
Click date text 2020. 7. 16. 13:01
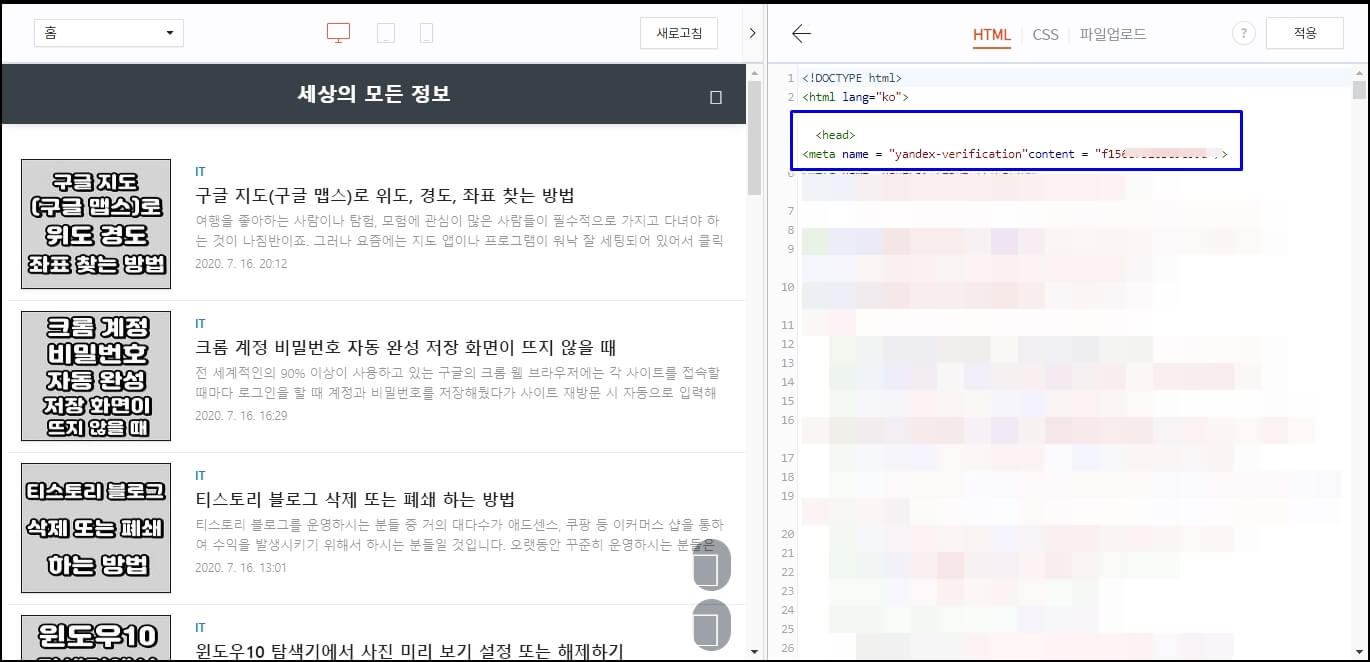coord(241,568)
